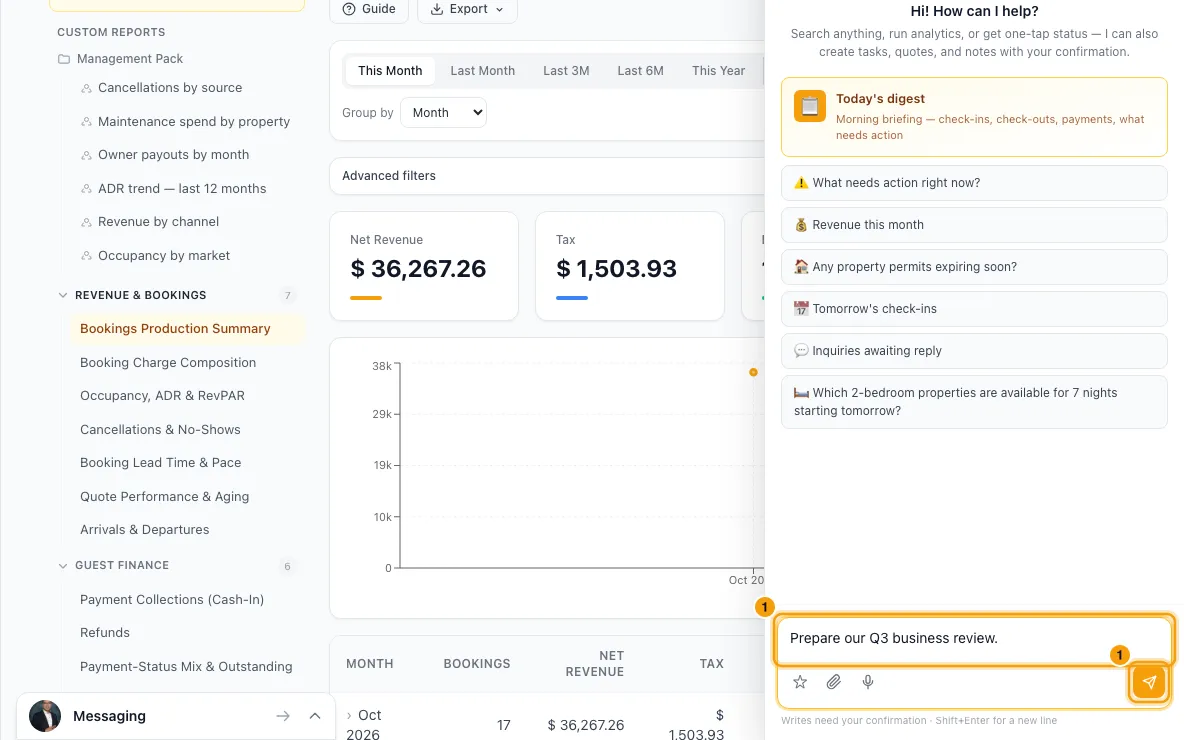Open Arrivals & Departures report
Image resolution: width=1184 pixels, height=740 pixels.
tap(144, 530)
